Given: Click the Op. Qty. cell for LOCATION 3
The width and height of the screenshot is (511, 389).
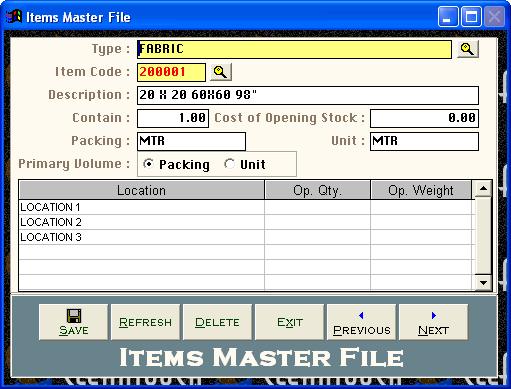Looking at the screenshot, I should coord(317,237).
